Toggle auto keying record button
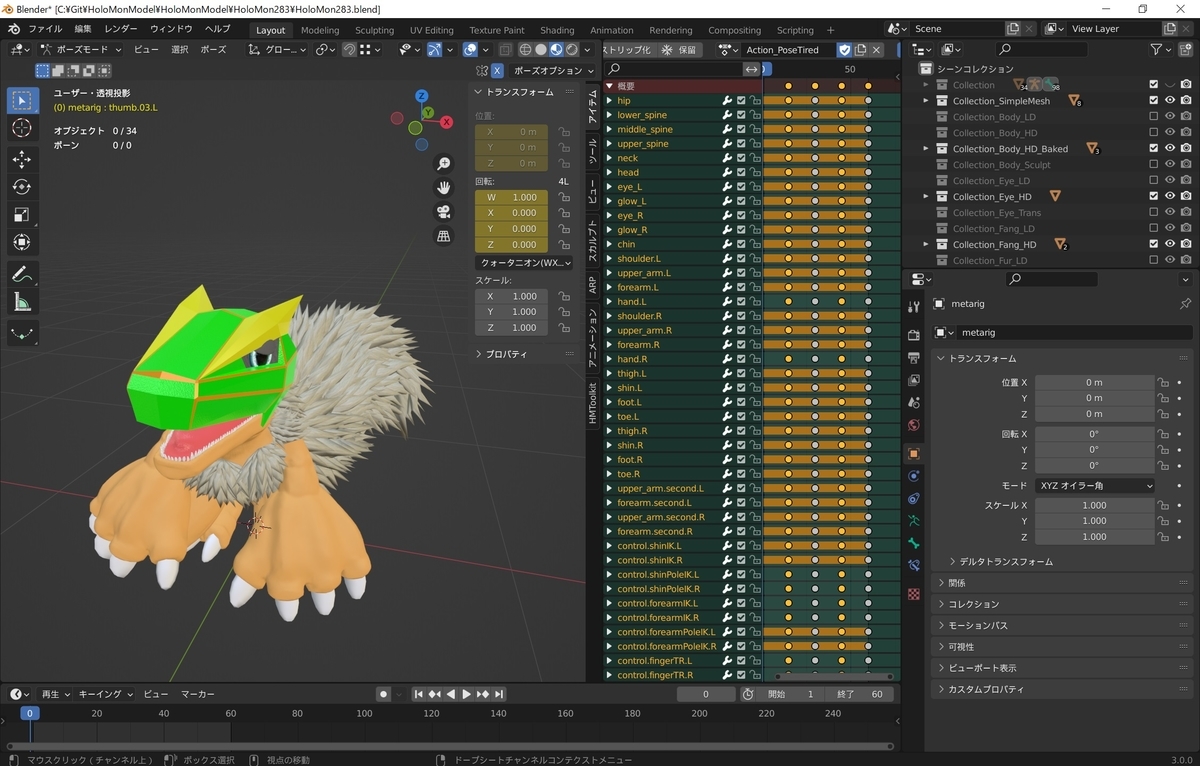Image resolution: width=1200 pixels, height=766 pixels. (383, 694)
